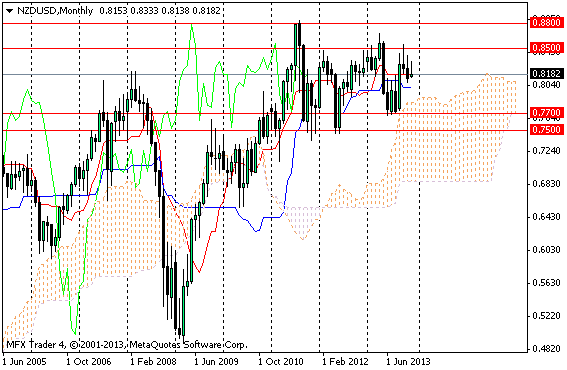This screenshot has height=370, width=567.
Task: Click the 0.8040 price scale value
Action: pos(546,85)
